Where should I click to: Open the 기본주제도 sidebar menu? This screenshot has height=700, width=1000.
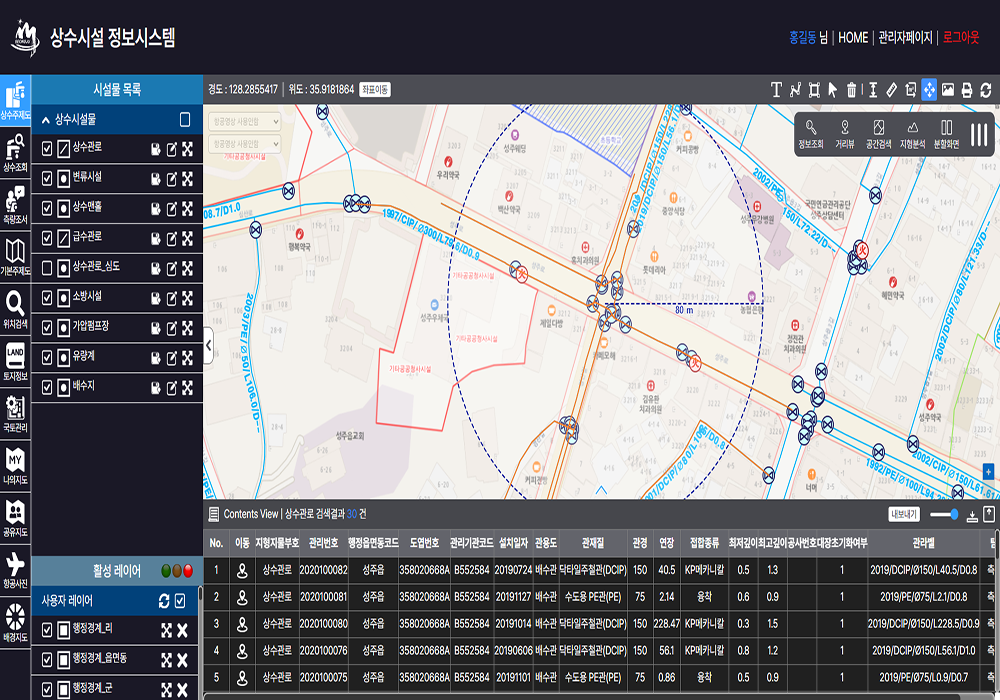[x=15, y=258]
